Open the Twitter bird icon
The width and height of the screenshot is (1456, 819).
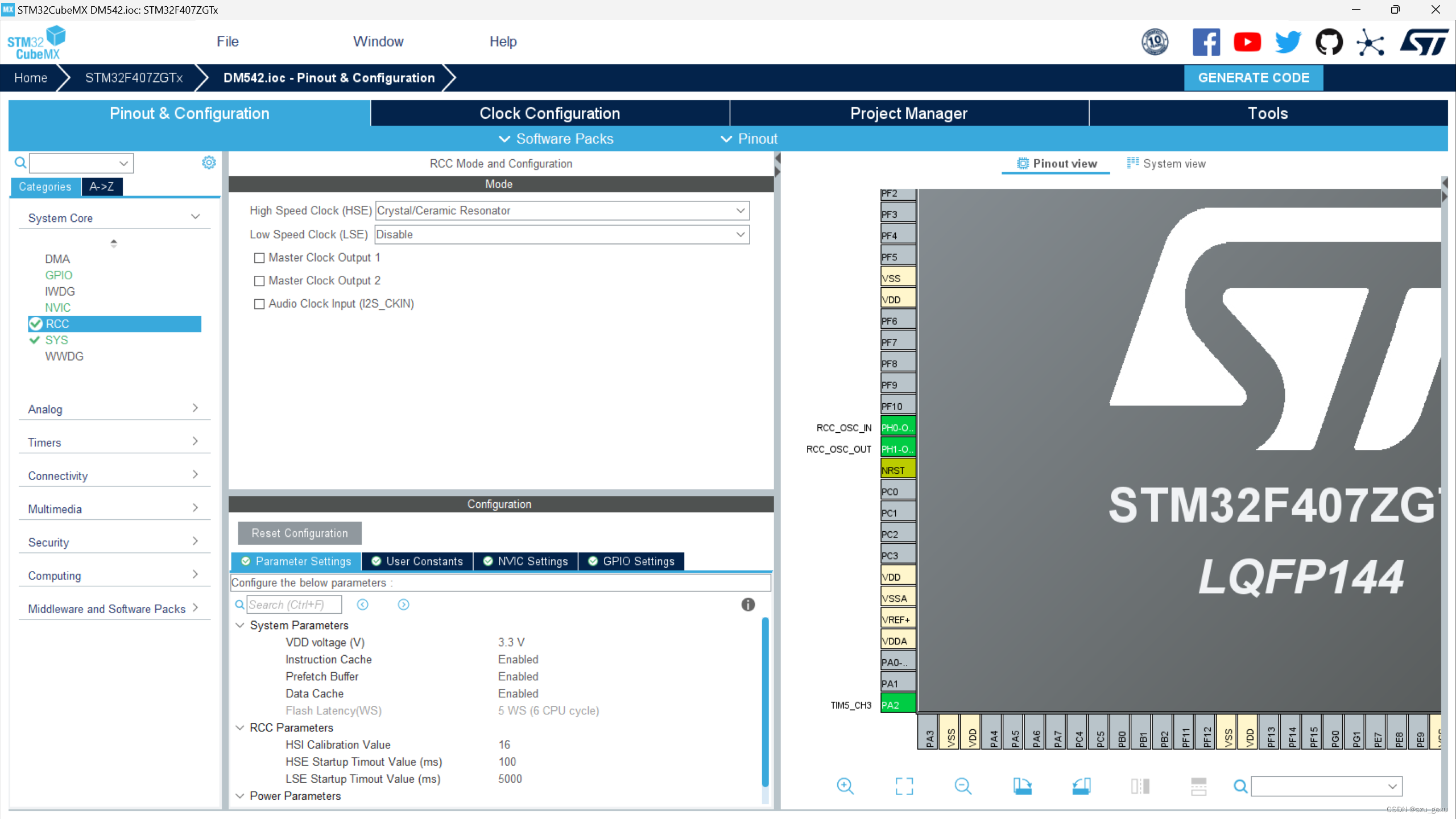pyautogui.click(x=1288, y=42)
